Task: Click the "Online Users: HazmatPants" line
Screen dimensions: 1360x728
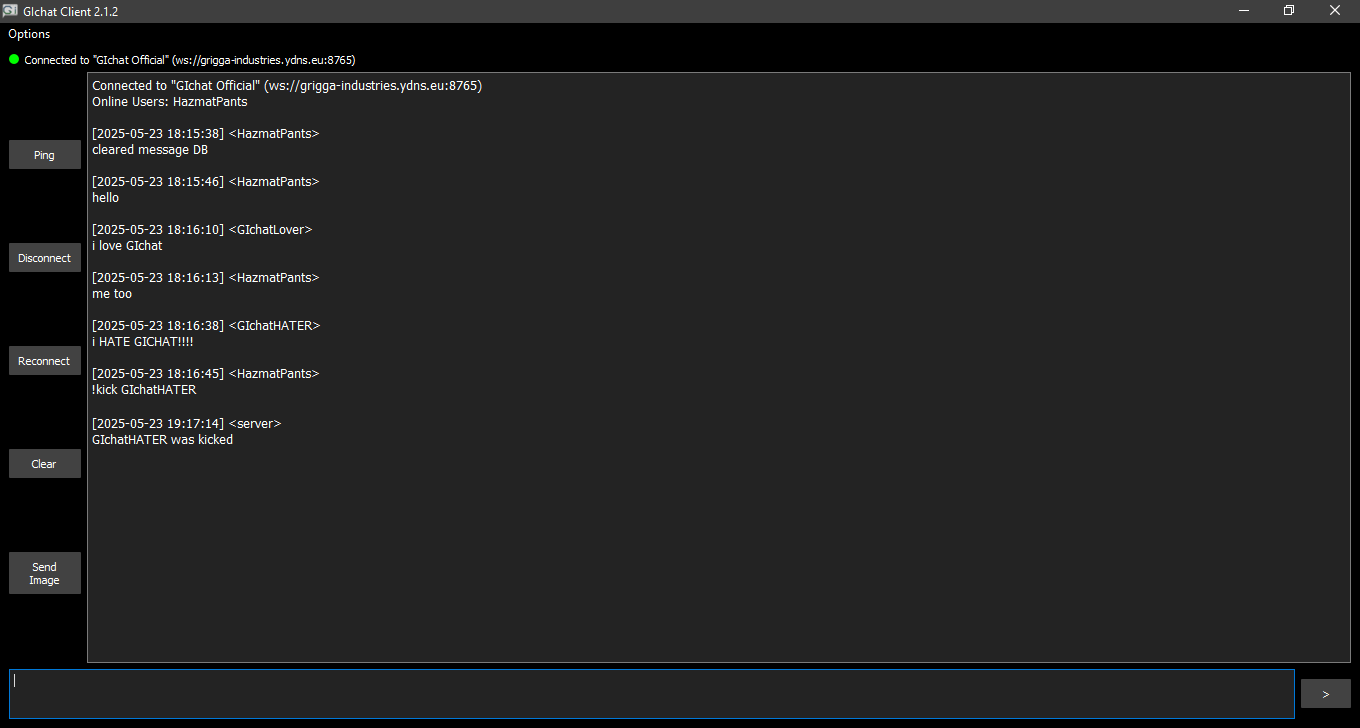Action: (x=170, y=102)
